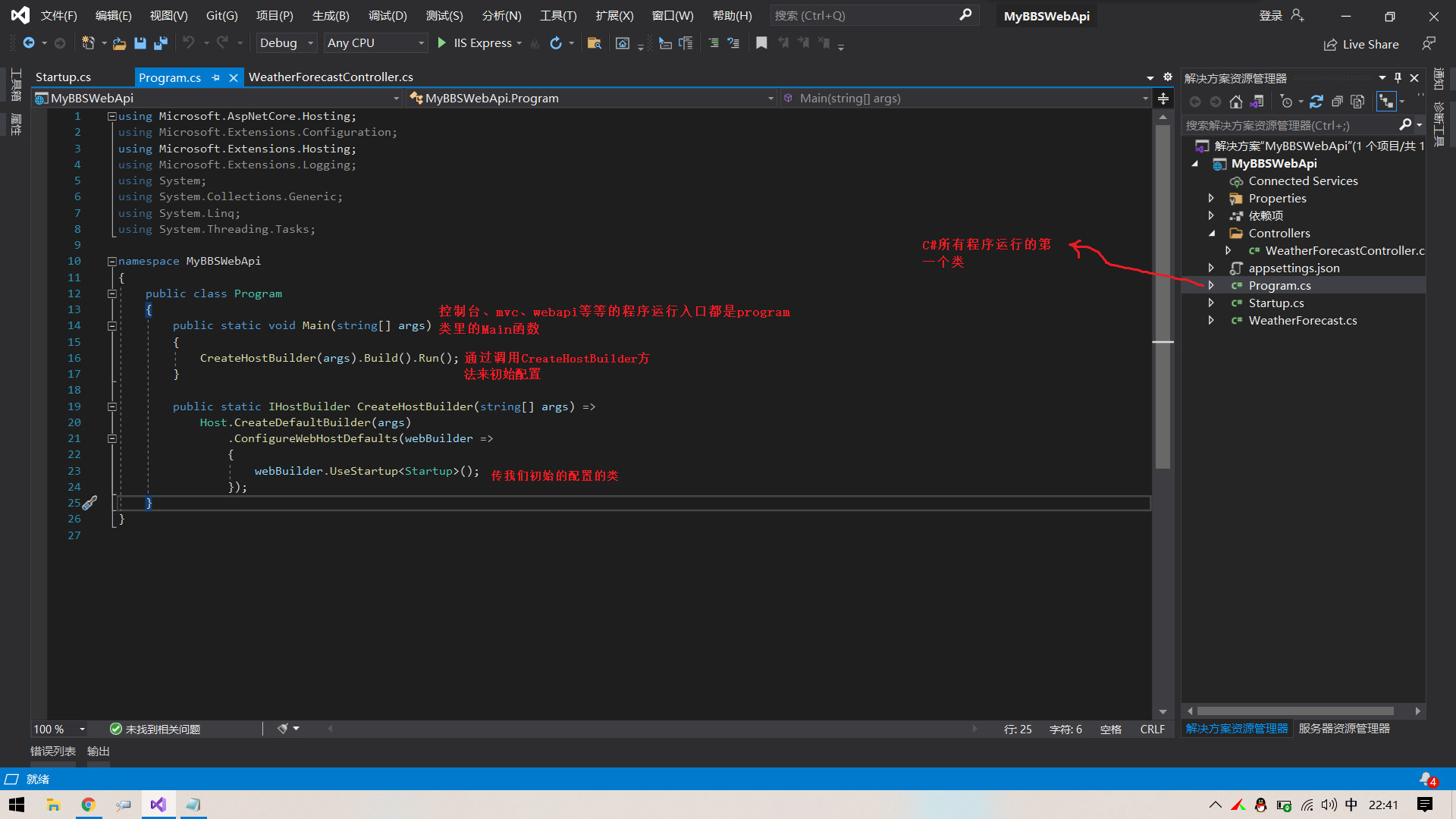Collapse the Main method outline at line 14
This screenshot has height=819, width=1456.
point(111,326)
